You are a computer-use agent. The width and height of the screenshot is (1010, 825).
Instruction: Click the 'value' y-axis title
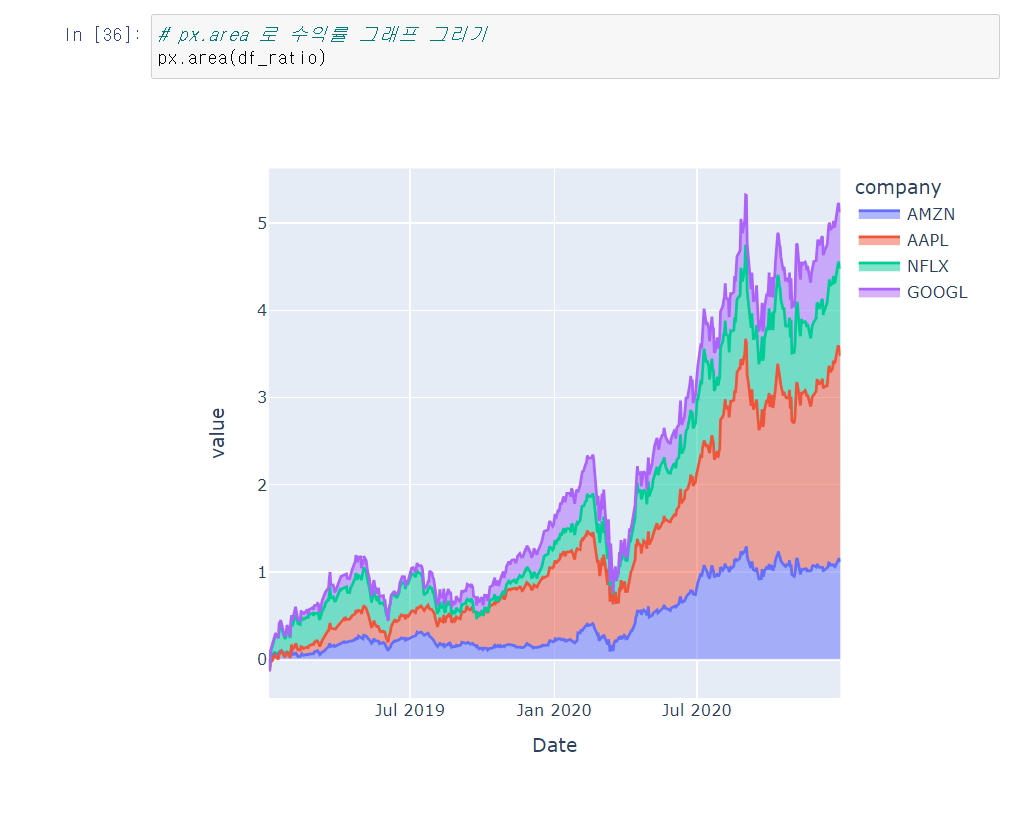coord(218,433)
